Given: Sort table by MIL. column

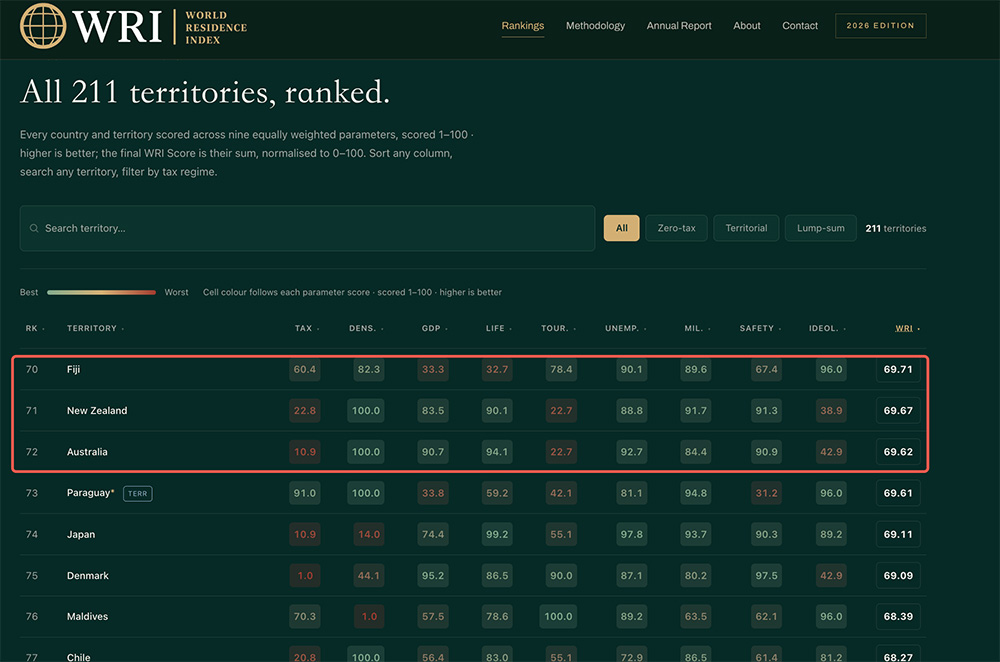Looking at the screenshot, I should coord(697,328).
